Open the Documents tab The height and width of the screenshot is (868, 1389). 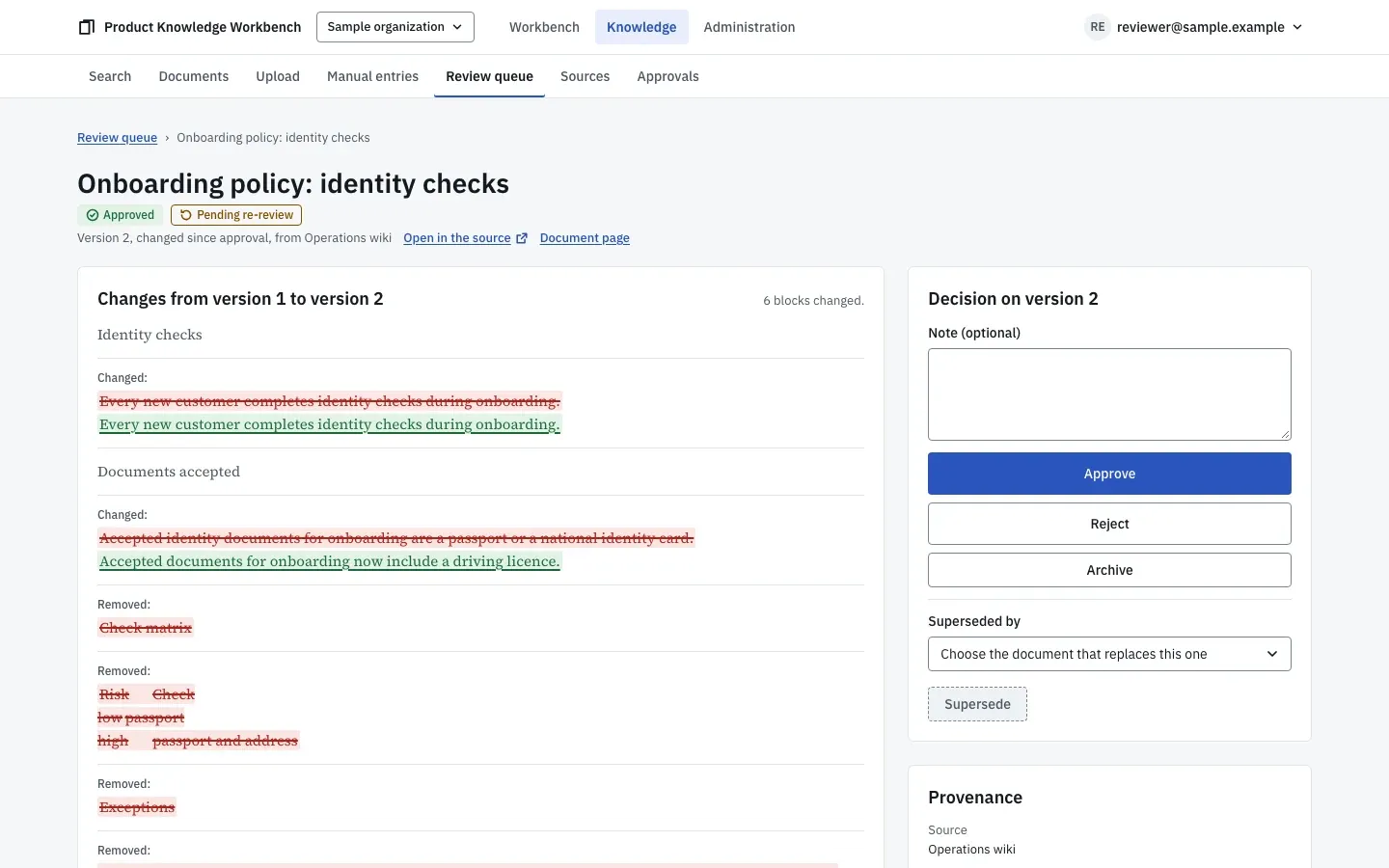194,76
